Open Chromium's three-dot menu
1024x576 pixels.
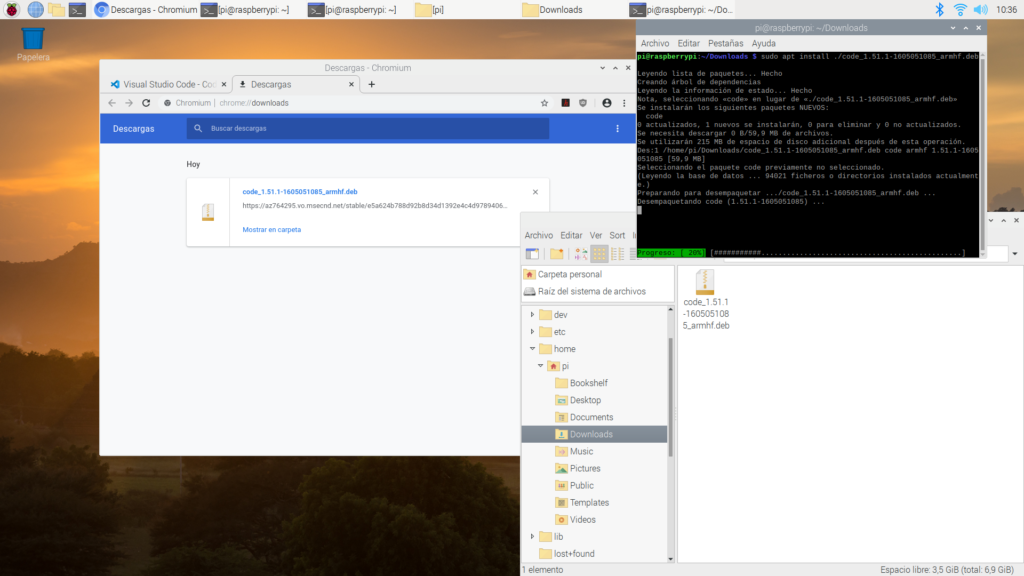click(624, 103)
